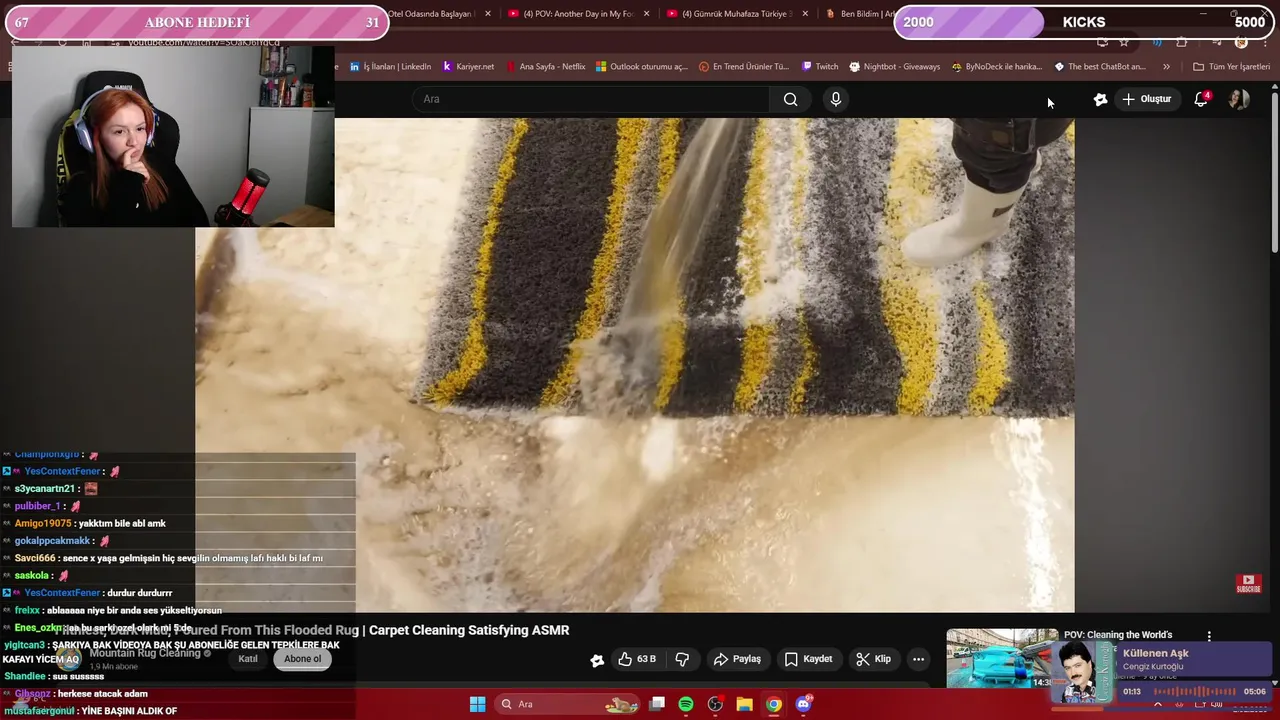Click the taskbar Ara search box

pyautogui.click(x=568, y=704)
